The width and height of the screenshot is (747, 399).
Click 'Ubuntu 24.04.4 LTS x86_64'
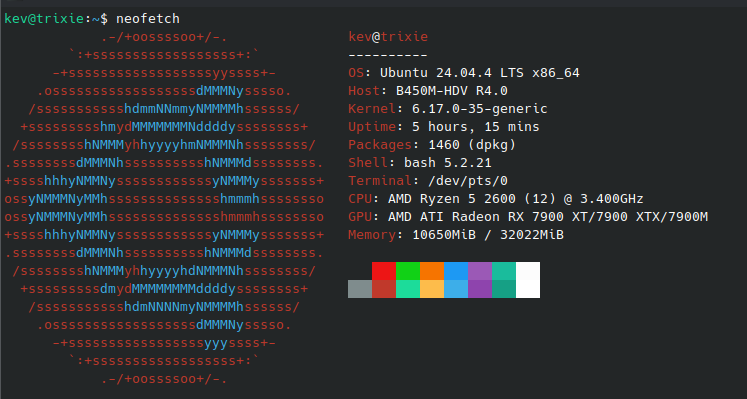coord(480,73)
